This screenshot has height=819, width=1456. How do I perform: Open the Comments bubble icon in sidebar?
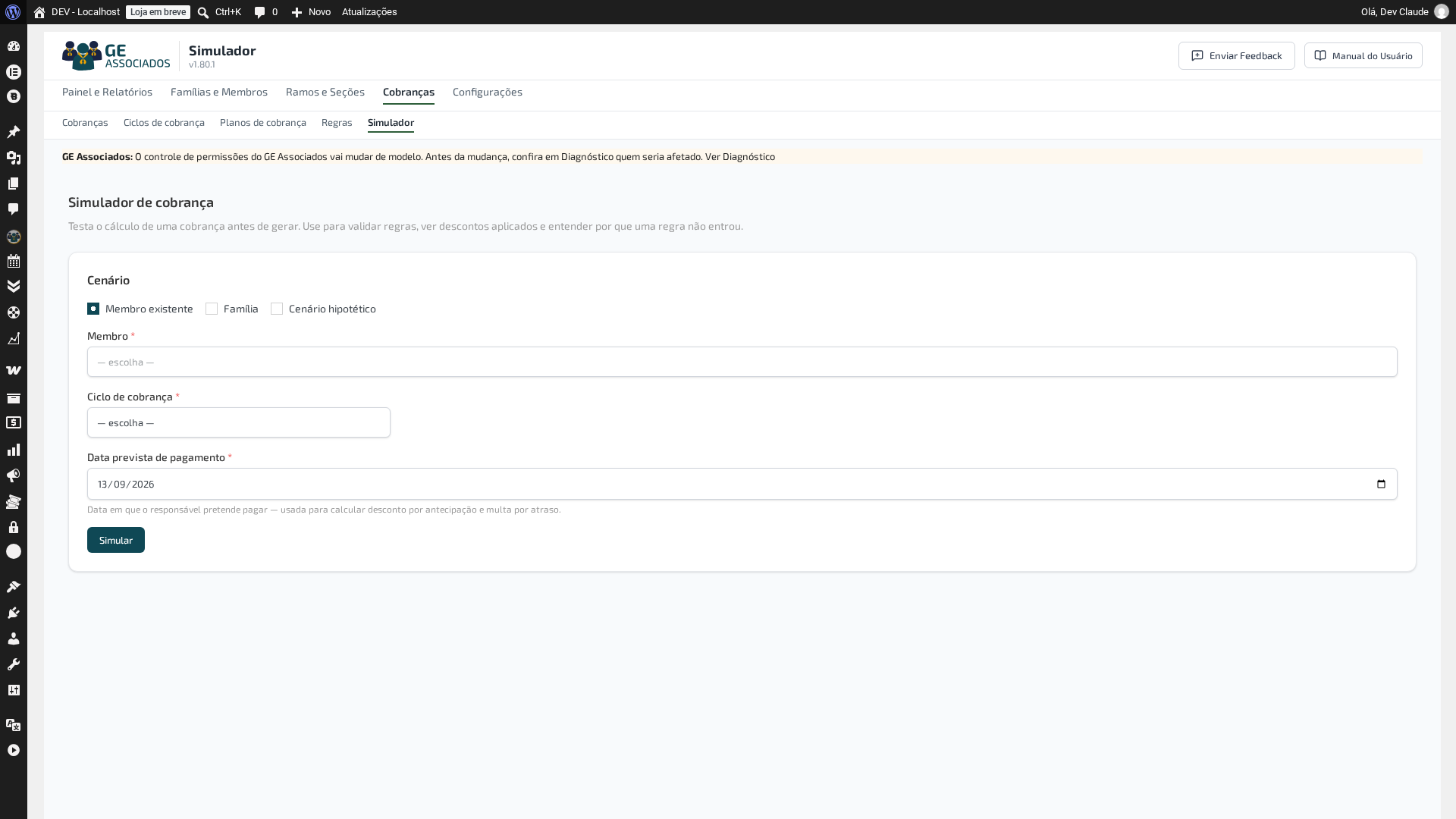click(x=14, y=209)
